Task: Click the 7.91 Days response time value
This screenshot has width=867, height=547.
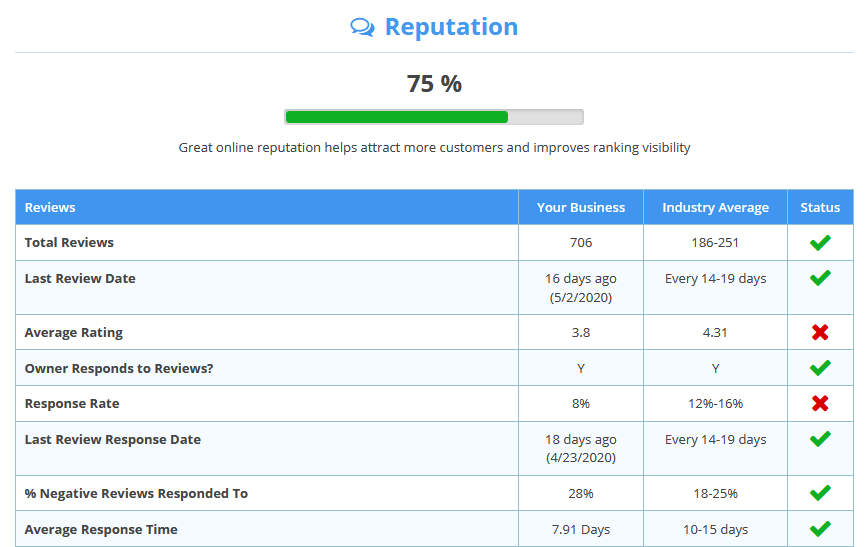Action: (581, 529)
